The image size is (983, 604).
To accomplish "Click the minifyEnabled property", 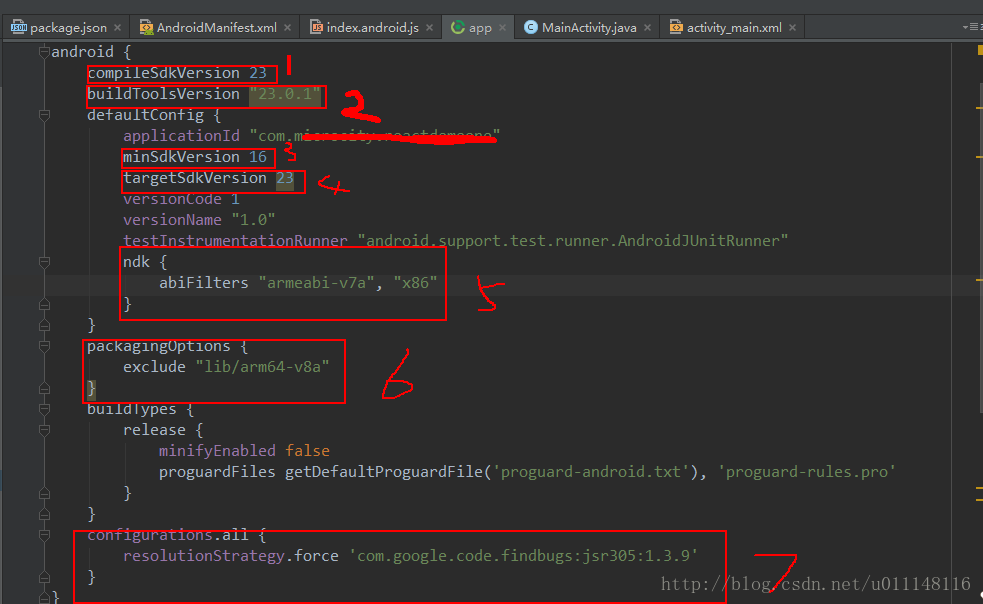I will tap(217, 452).
